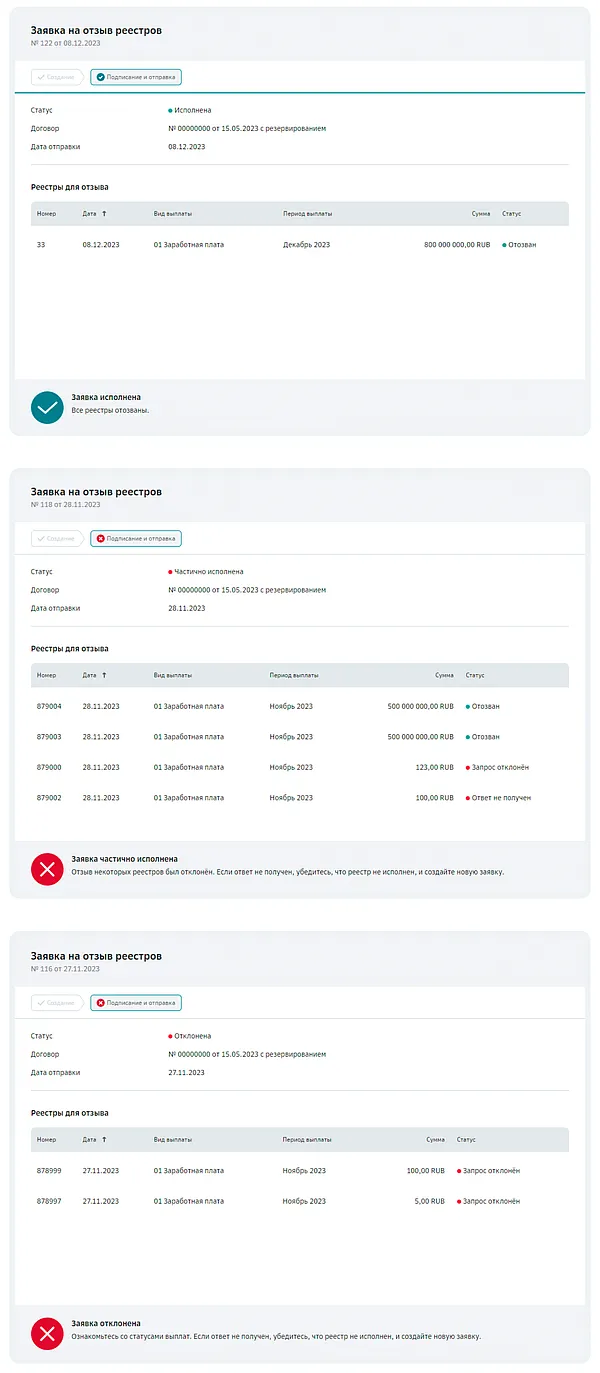Select registry number 33 row

(300, 244)
